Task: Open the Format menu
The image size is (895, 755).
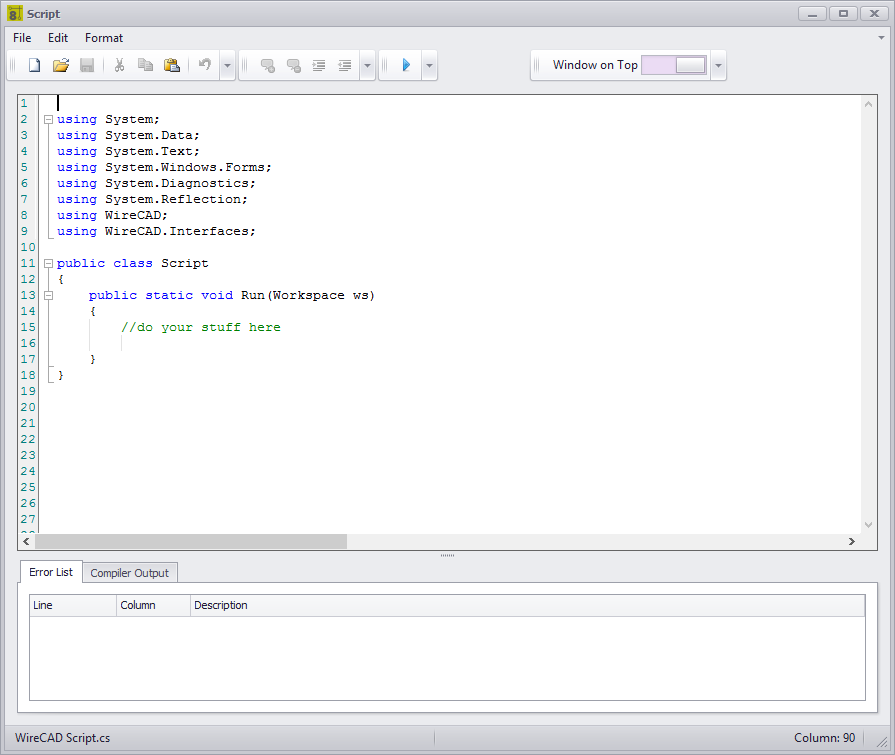Action: pyautogui.click(x=104, y=38)
